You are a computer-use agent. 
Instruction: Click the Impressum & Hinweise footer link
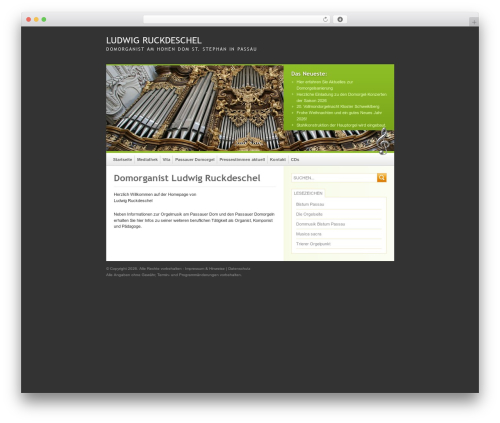pyautogui.click(x=205, y=269)
